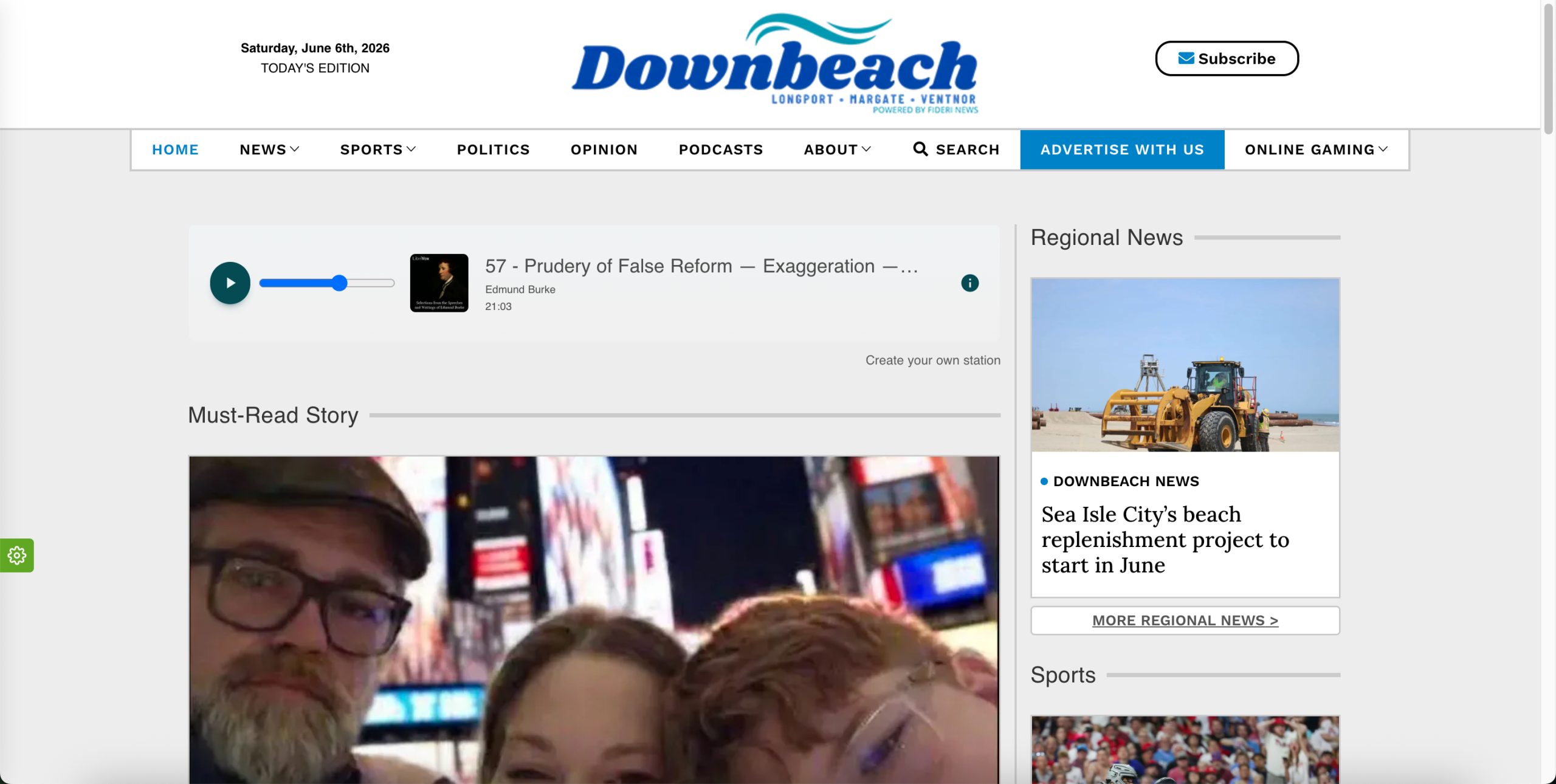Click the 'Must-Read Story' section heading

coord(273,415)
